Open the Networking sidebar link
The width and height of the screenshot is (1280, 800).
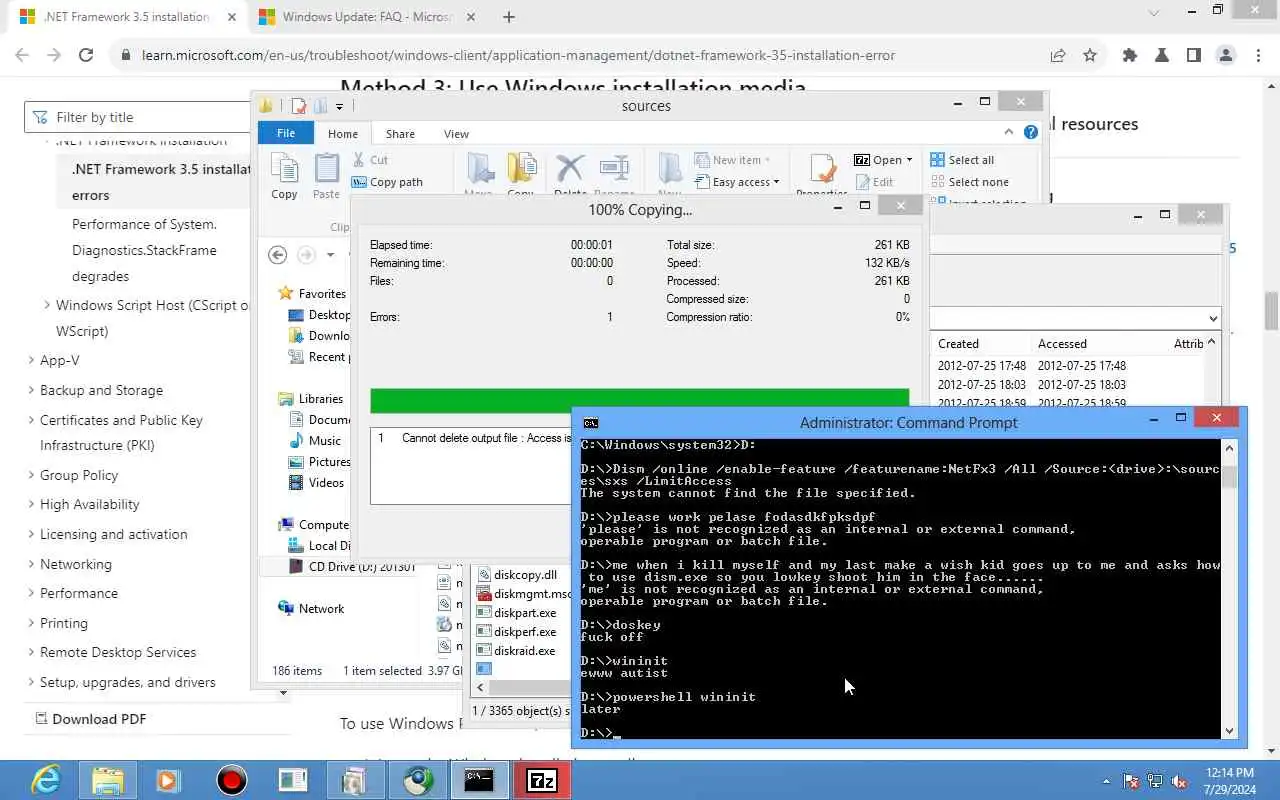pos(76,564)
